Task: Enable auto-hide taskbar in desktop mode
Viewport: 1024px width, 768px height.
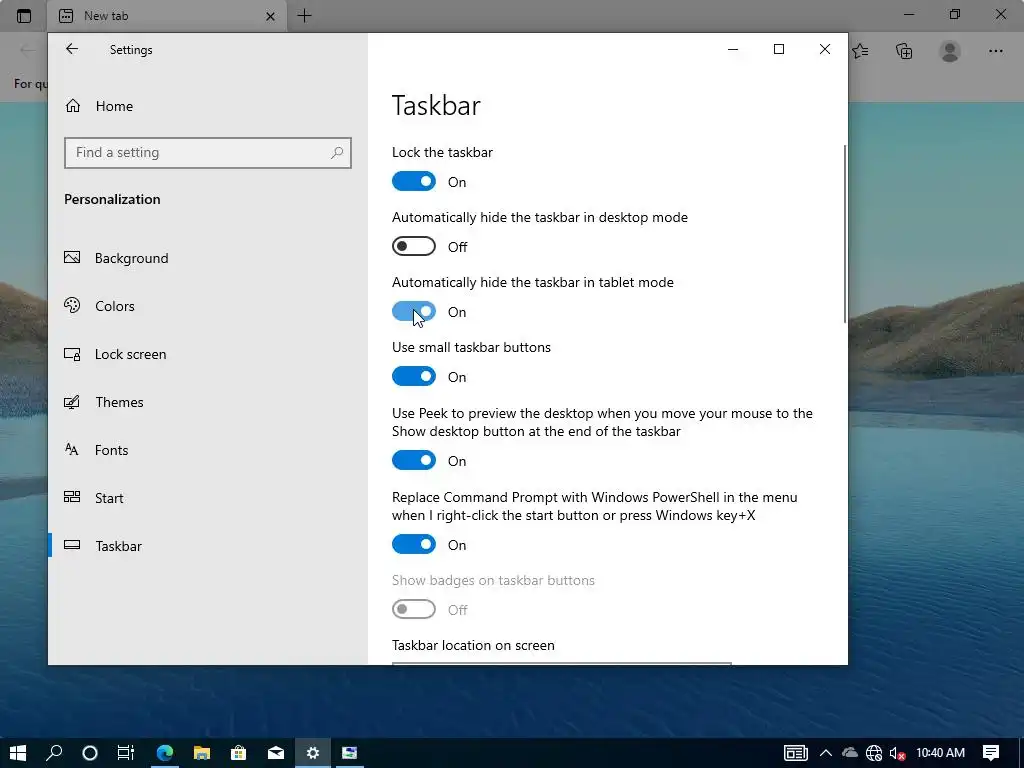Action: (x=414, y=246)
